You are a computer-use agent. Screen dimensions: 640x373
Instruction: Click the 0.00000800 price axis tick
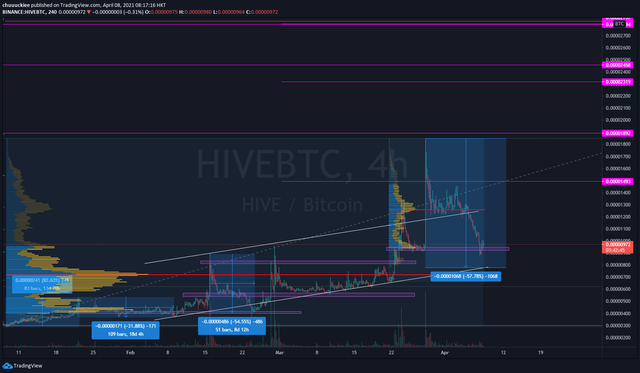pyautogui.click(x=618, y=265)
